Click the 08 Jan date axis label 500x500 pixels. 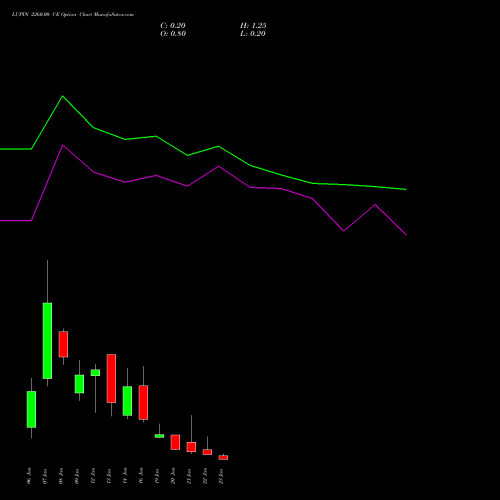pos(61,476)
